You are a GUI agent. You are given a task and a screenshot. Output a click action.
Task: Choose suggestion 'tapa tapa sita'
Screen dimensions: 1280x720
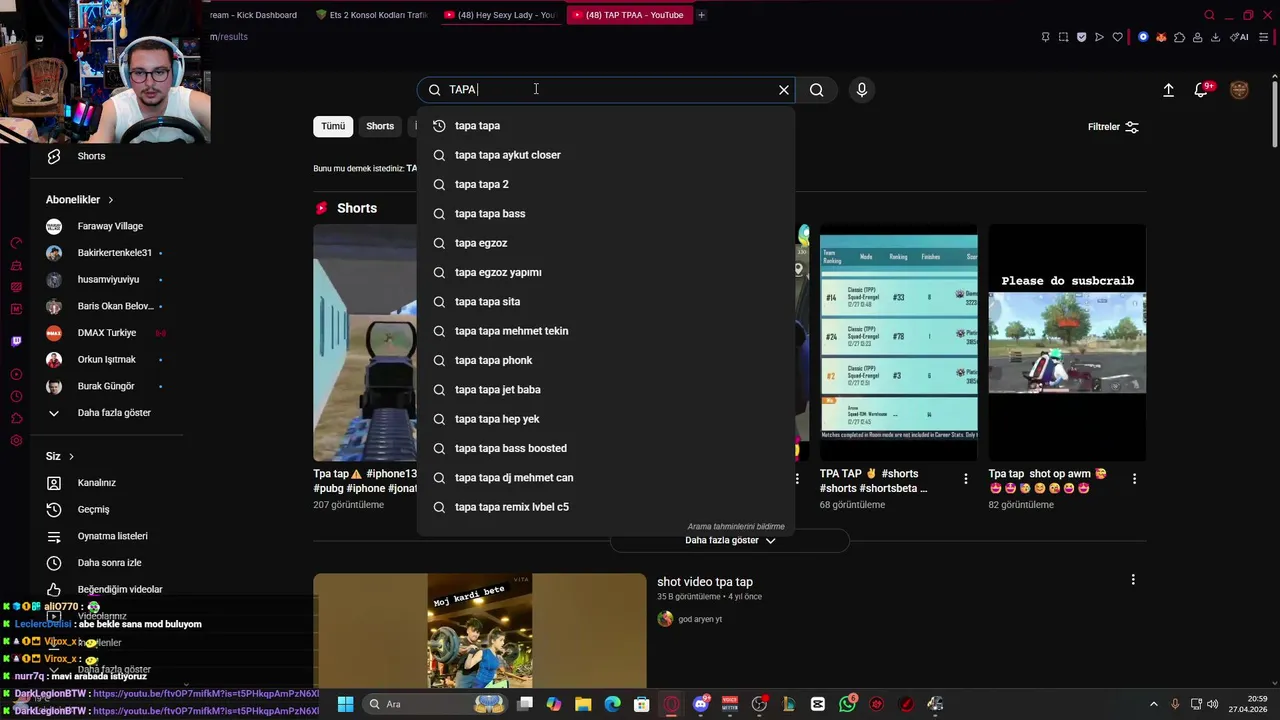(x=606, y=302)
